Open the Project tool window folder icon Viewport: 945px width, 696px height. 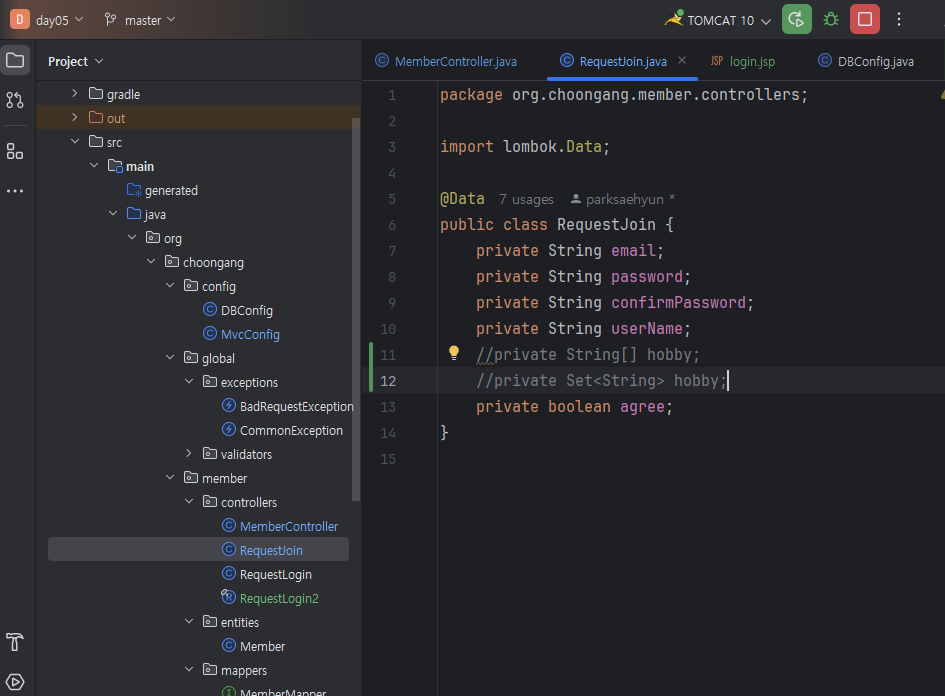click(x=15, y=61)
